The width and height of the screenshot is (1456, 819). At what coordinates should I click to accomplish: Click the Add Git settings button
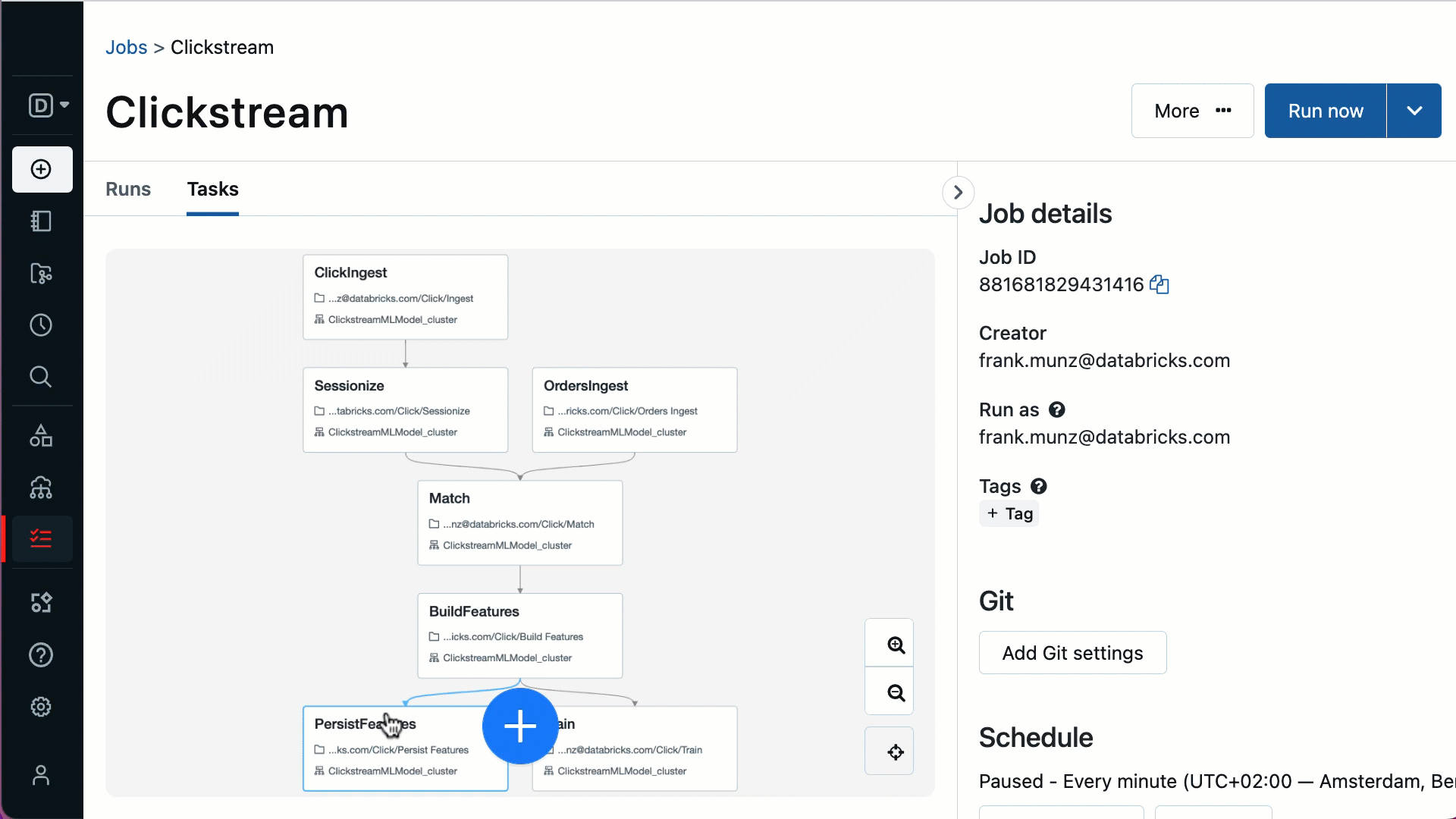point(1072,653)
